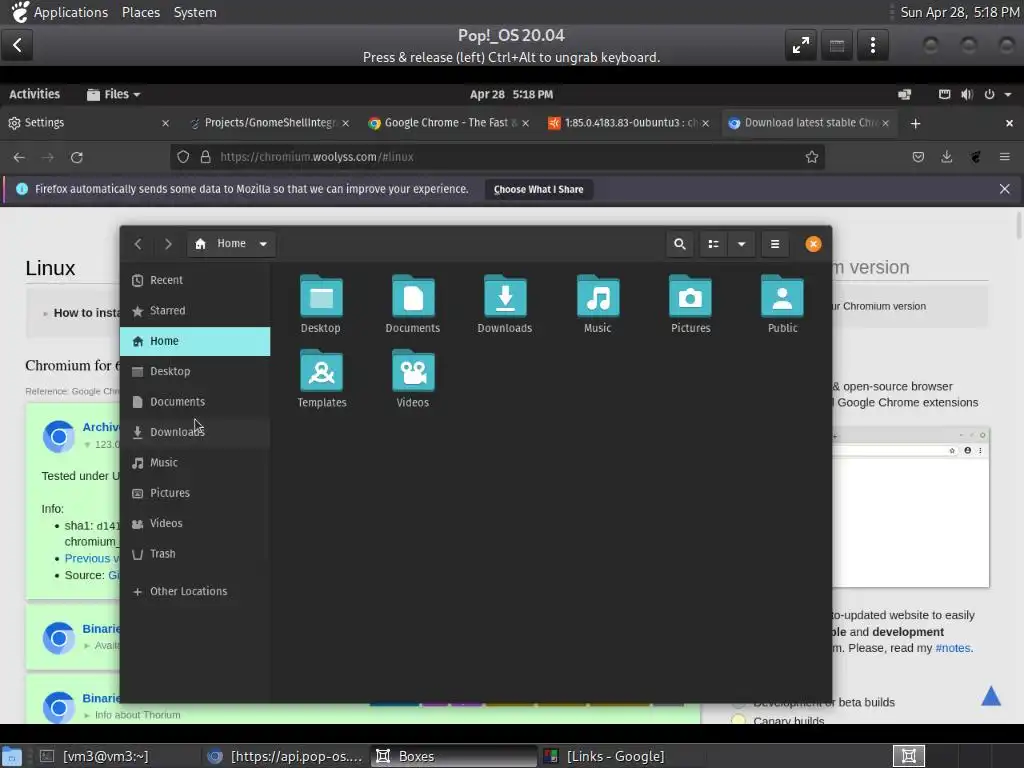The height and width of the screenshot is (768, 1024).
Task: Switch to Google Chrome - The Fast tab
Action: click(449, 123)
